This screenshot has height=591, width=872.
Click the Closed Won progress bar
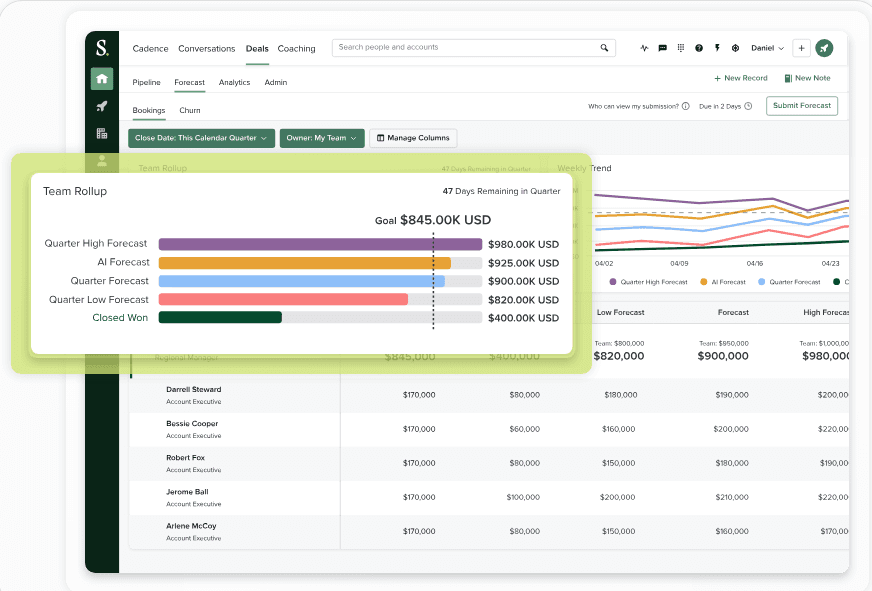[220, 317]
